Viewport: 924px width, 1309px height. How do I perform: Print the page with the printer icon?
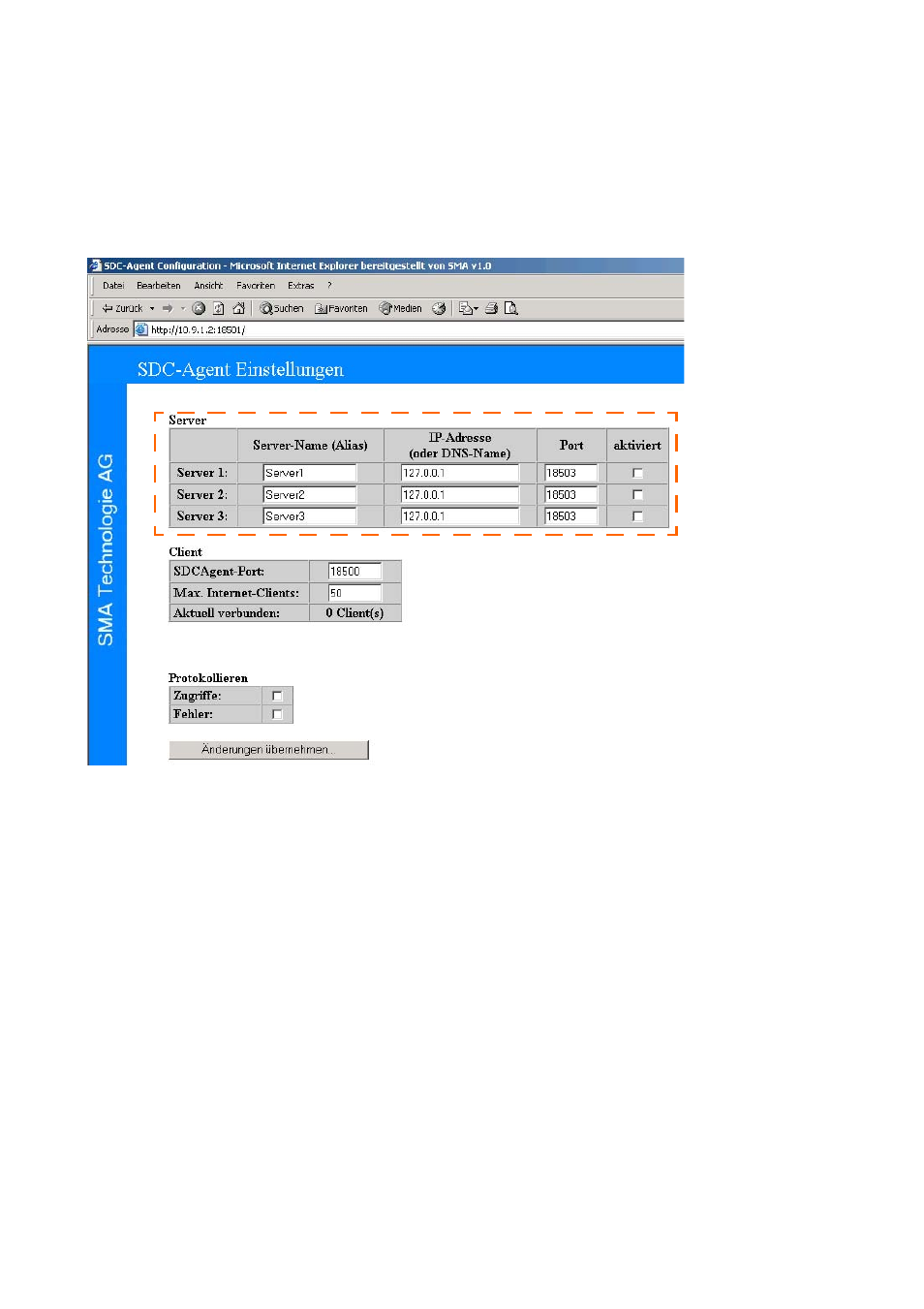(491, 308)
